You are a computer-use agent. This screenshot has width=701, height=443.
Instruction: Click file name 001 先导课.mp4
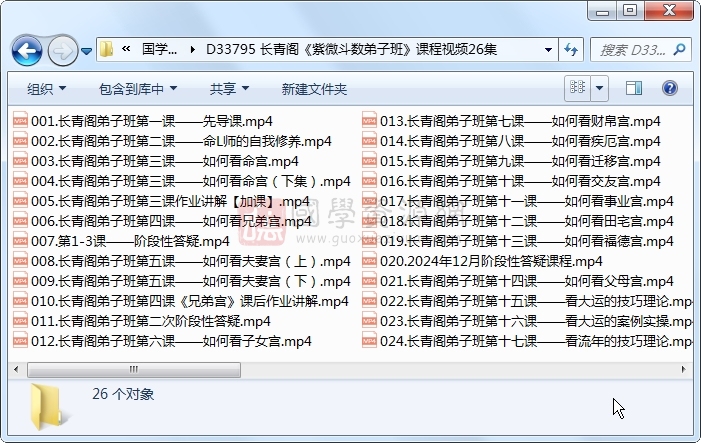152,121
